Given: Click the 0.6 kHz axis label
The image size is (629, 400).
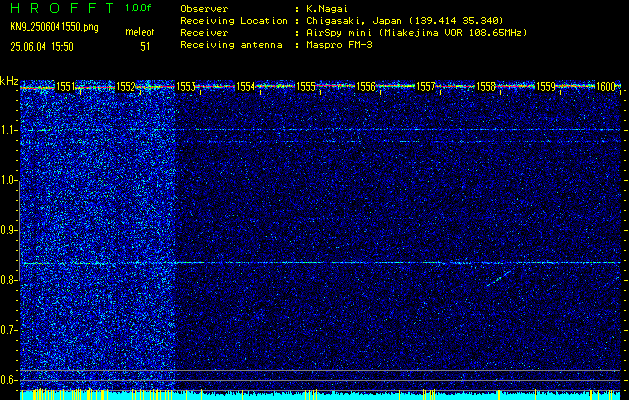Looking at the screenshot, I should [8, 380].
